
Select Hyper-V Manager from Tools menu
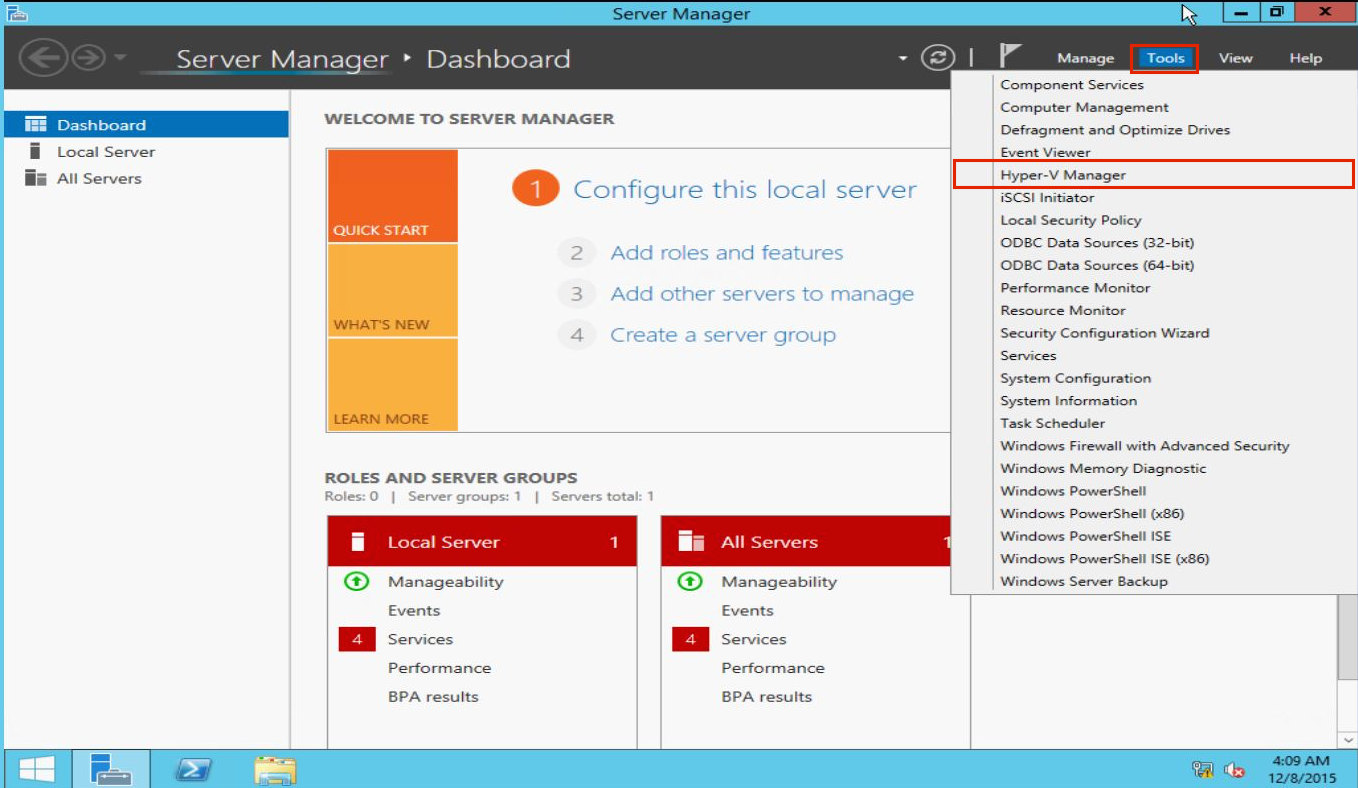[1062, 175]
